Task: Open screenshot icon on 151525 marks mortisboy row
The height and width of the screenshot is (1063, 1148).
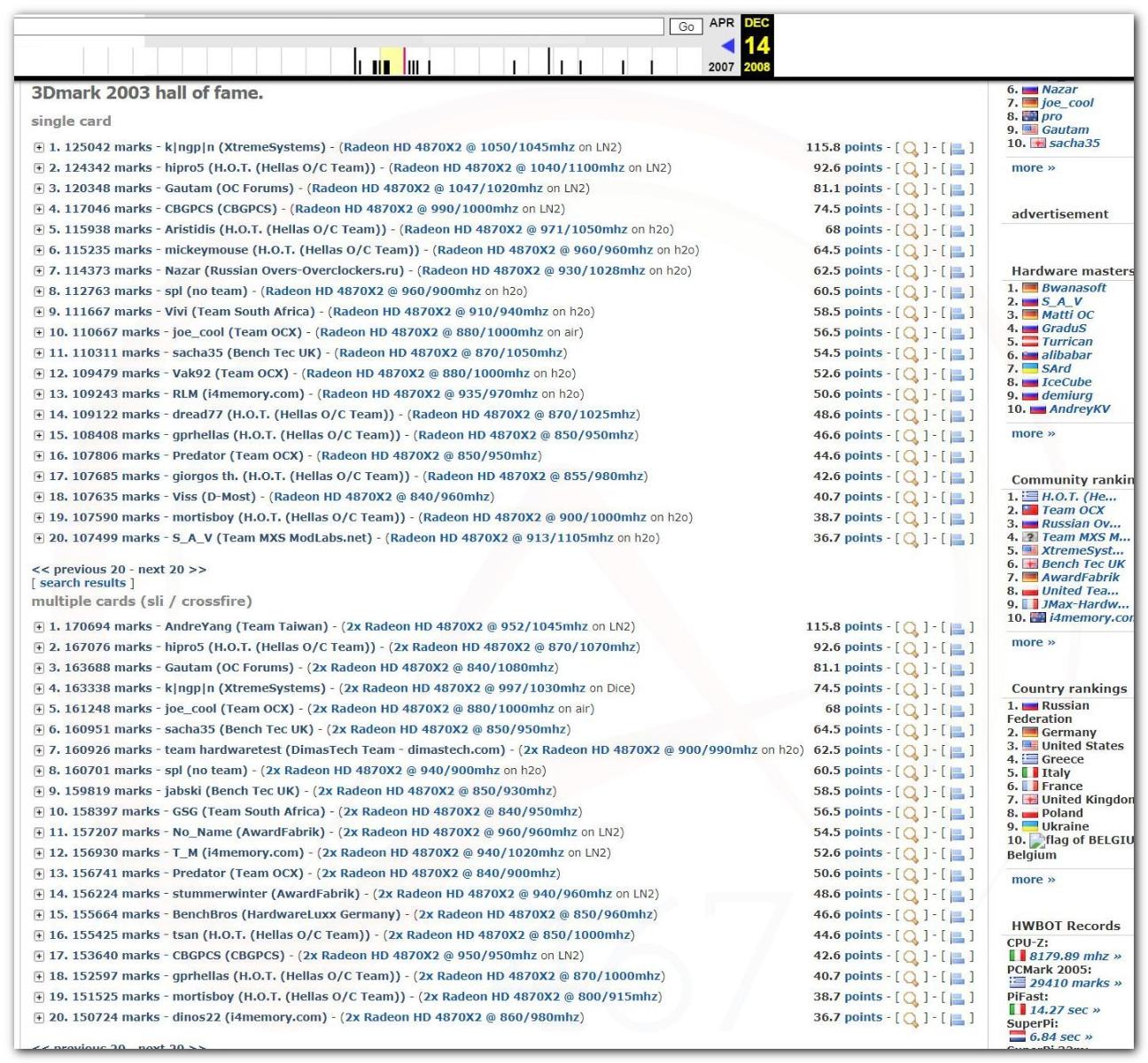Action: pos(957,997)
